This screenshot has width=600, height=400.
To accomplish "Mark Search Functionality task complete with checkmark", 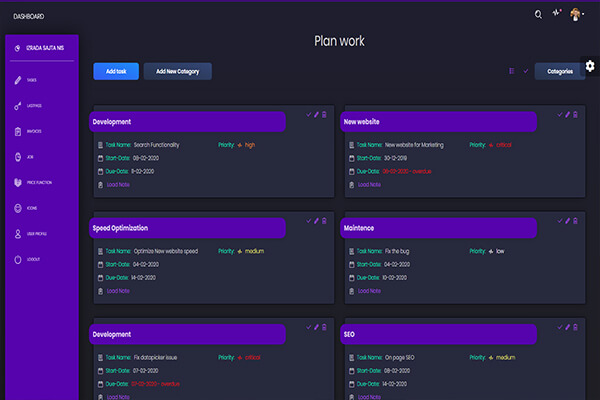I will click(x=308, y=114).
